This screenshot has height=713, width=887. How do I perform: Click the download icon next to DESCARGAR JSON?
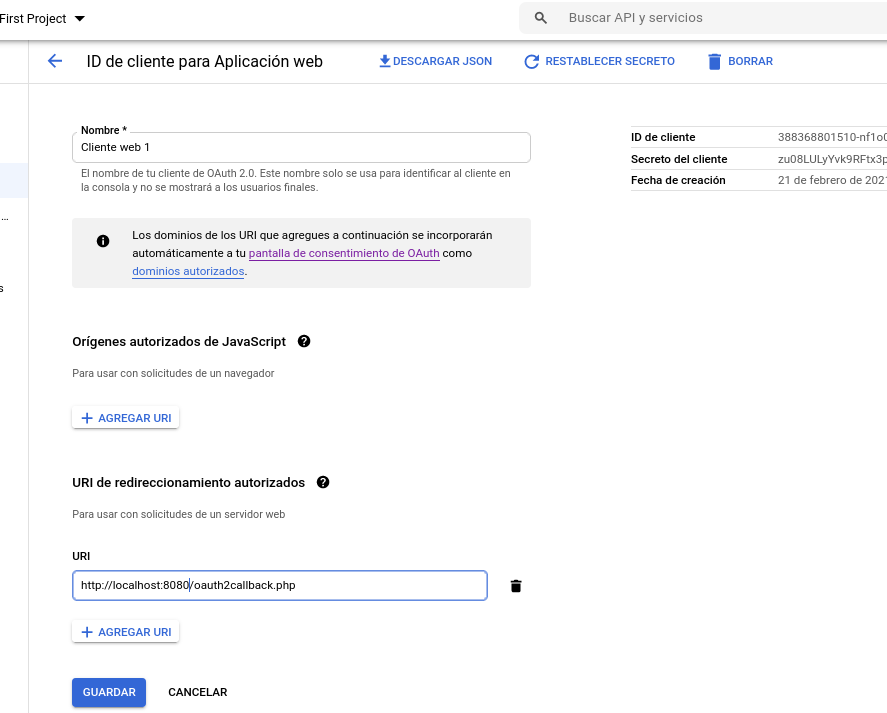(383, 61)
